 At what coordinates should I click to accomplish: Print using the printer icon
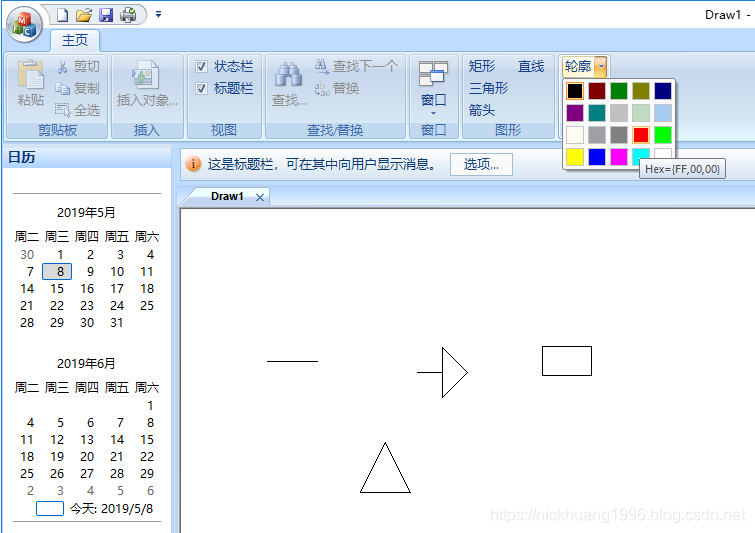[x=128, y=15]
